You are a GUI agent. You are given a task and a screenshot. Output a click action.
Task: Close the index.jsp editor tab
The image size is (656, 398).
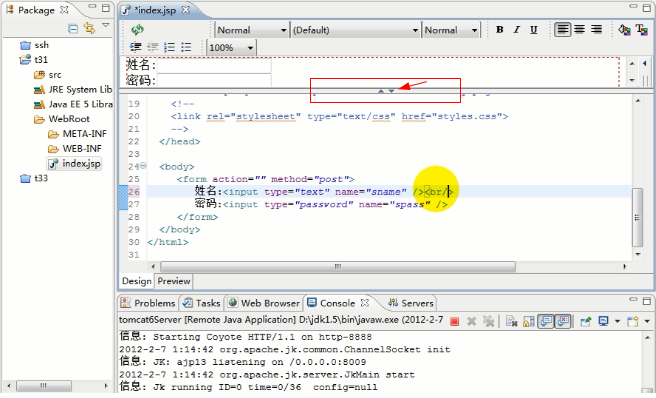pos(185,9)
